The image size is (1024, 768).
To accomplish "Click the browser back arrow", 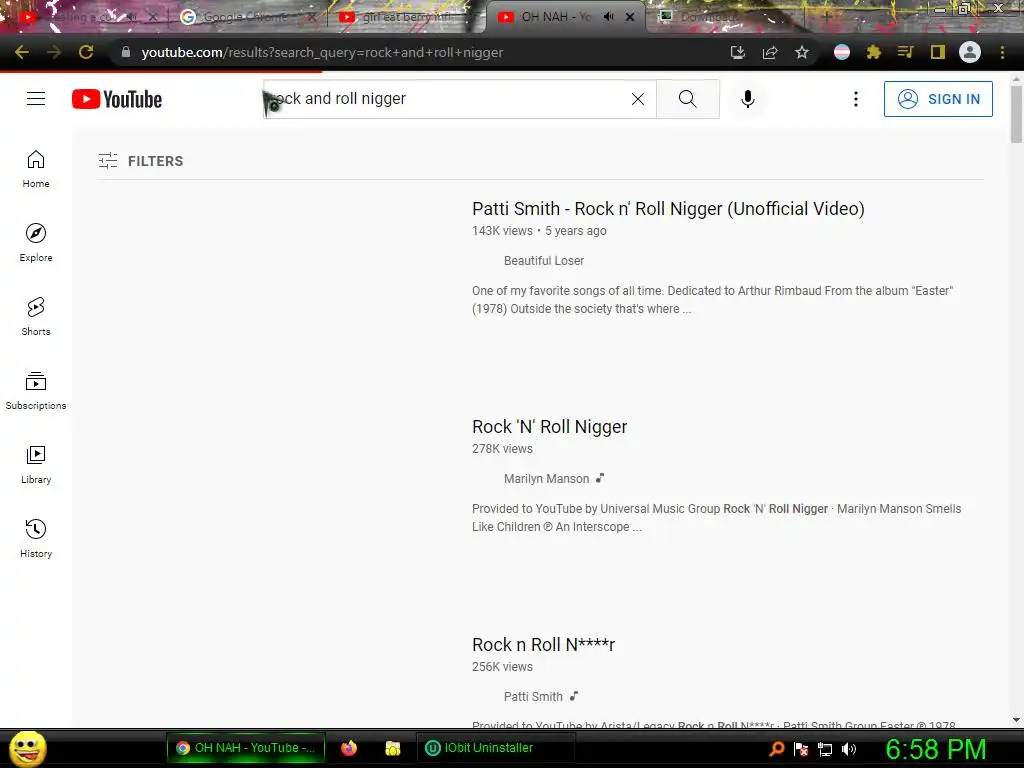I will coord(22,52).
